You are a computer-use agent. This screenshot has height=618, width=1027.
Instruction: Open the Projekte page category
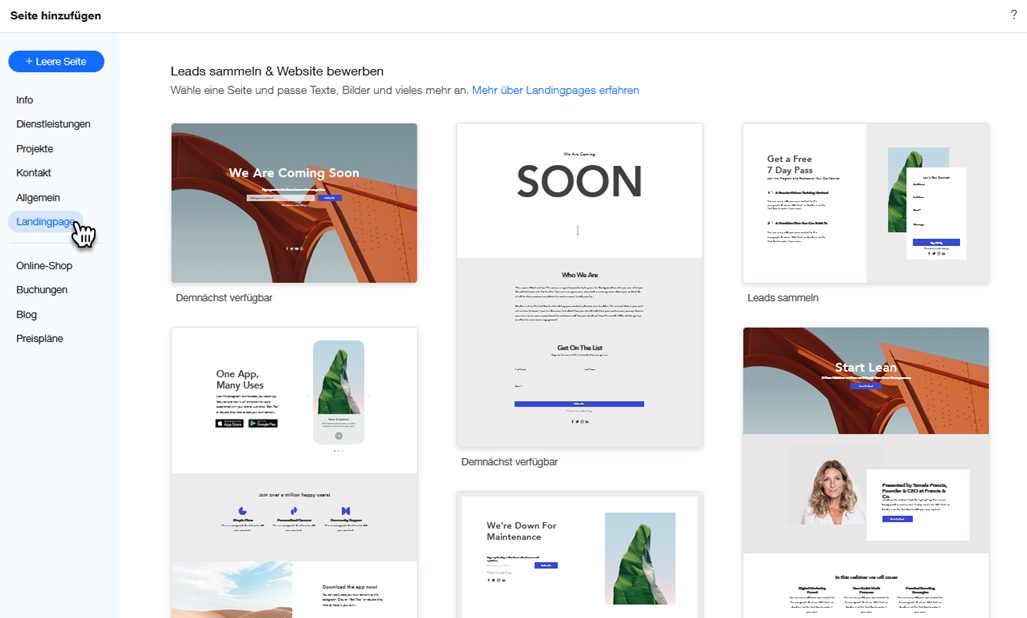click(35, 149)
